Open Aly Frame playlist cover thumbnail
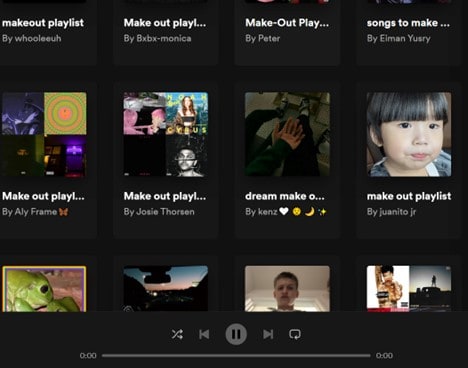 tap(44, 134)
